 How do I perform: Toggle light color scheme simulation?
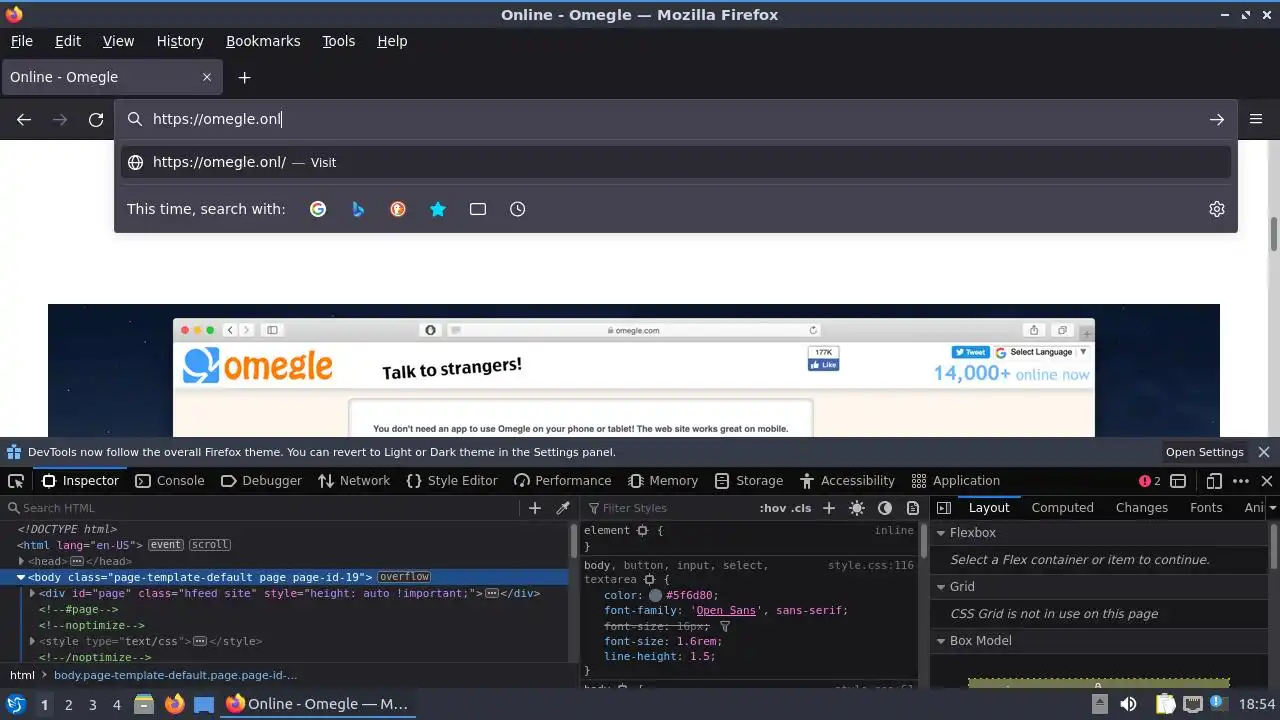point(857,508)
